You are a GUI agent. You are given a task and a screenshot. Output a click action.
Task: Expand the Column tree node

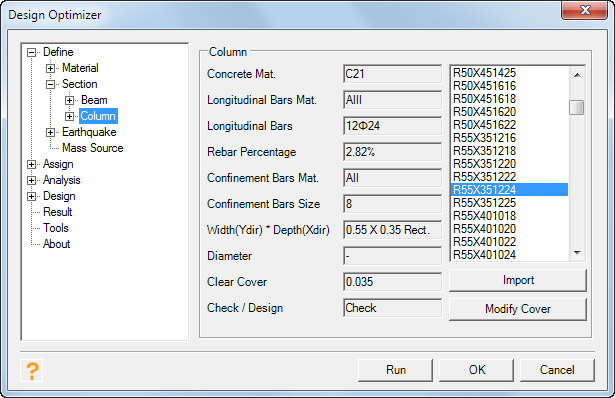(x=69, y=117)
